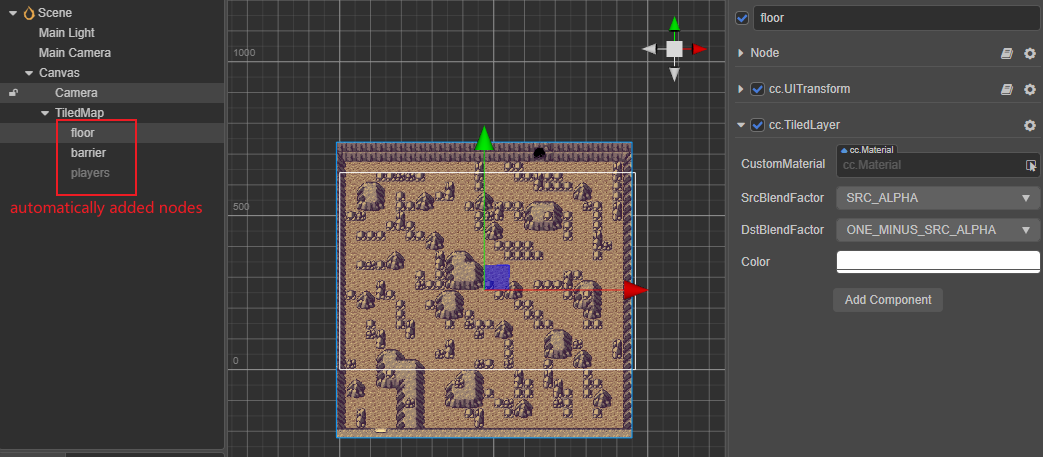Screen dimensions: 1043x457
Task: Open the Node section help documentation icon
Action: point(1007,53)
